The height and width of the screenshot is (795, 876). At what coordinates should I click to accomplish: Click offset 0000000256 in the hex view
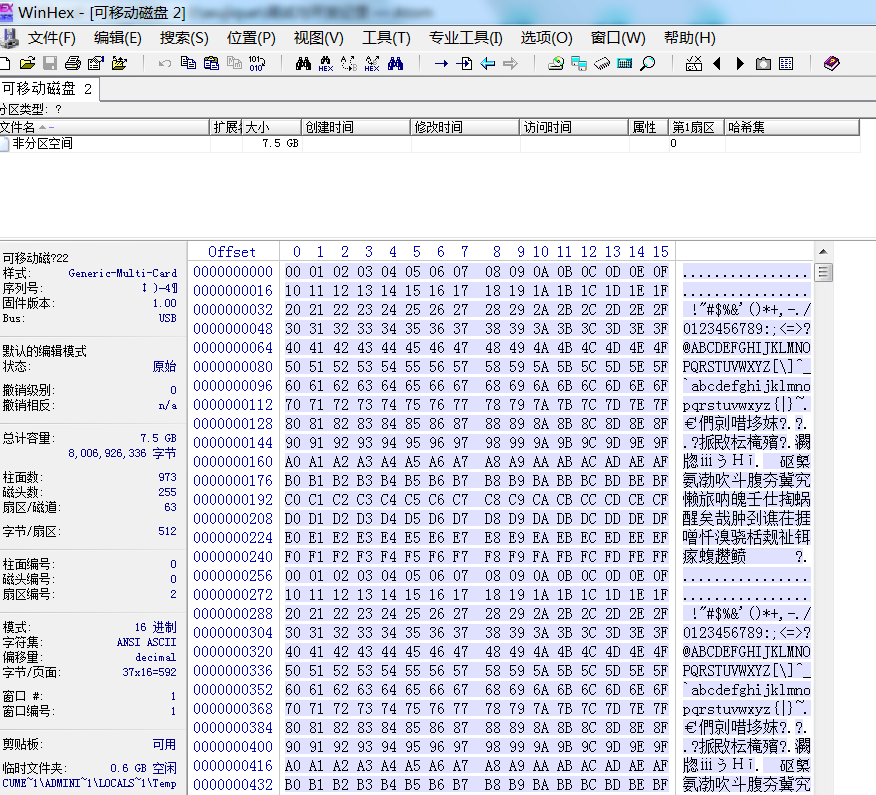[233, 575]
